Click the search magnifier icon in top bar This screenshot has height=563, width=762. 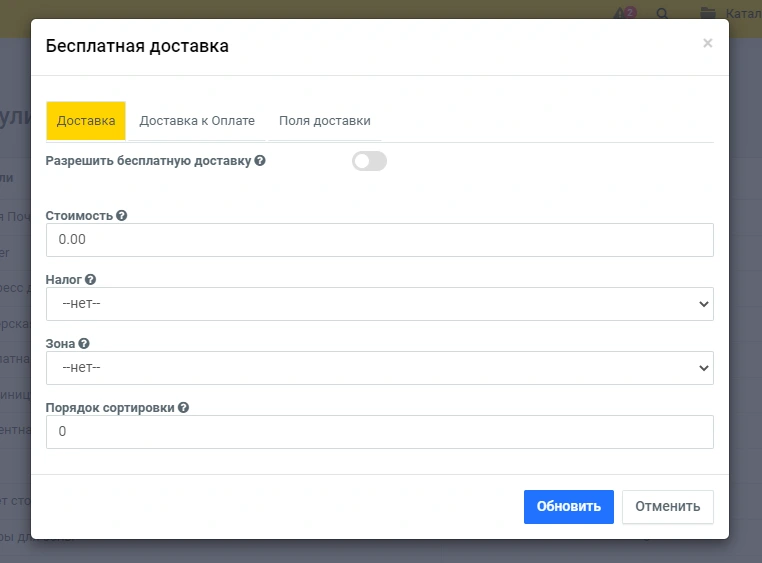point(662,14)
